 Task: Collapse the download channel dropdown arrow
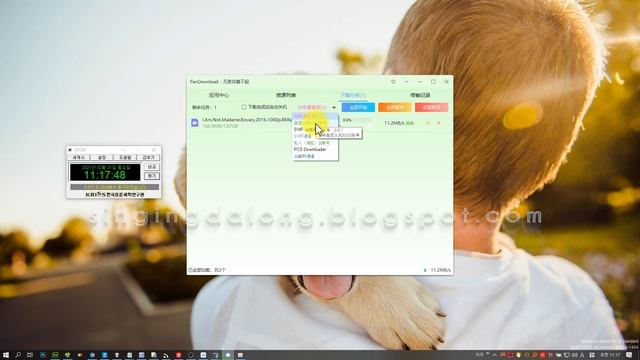pyautogui.click(x=334, y=107)
